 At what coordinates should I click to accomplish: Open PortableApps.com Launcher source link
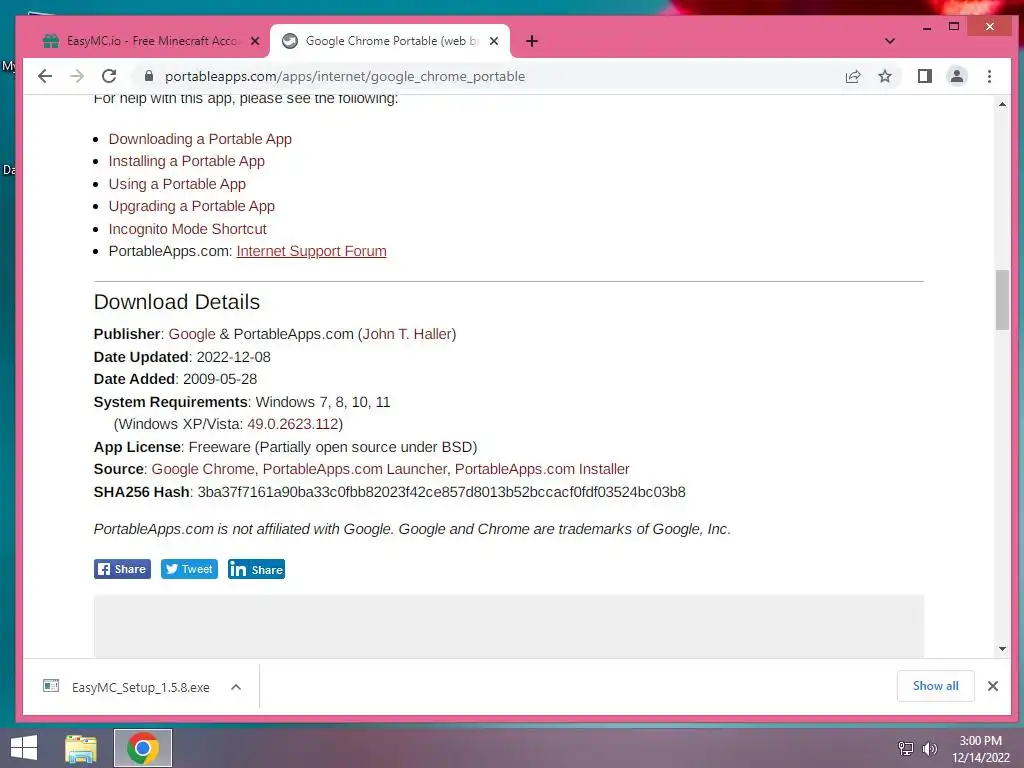(355, 470)
